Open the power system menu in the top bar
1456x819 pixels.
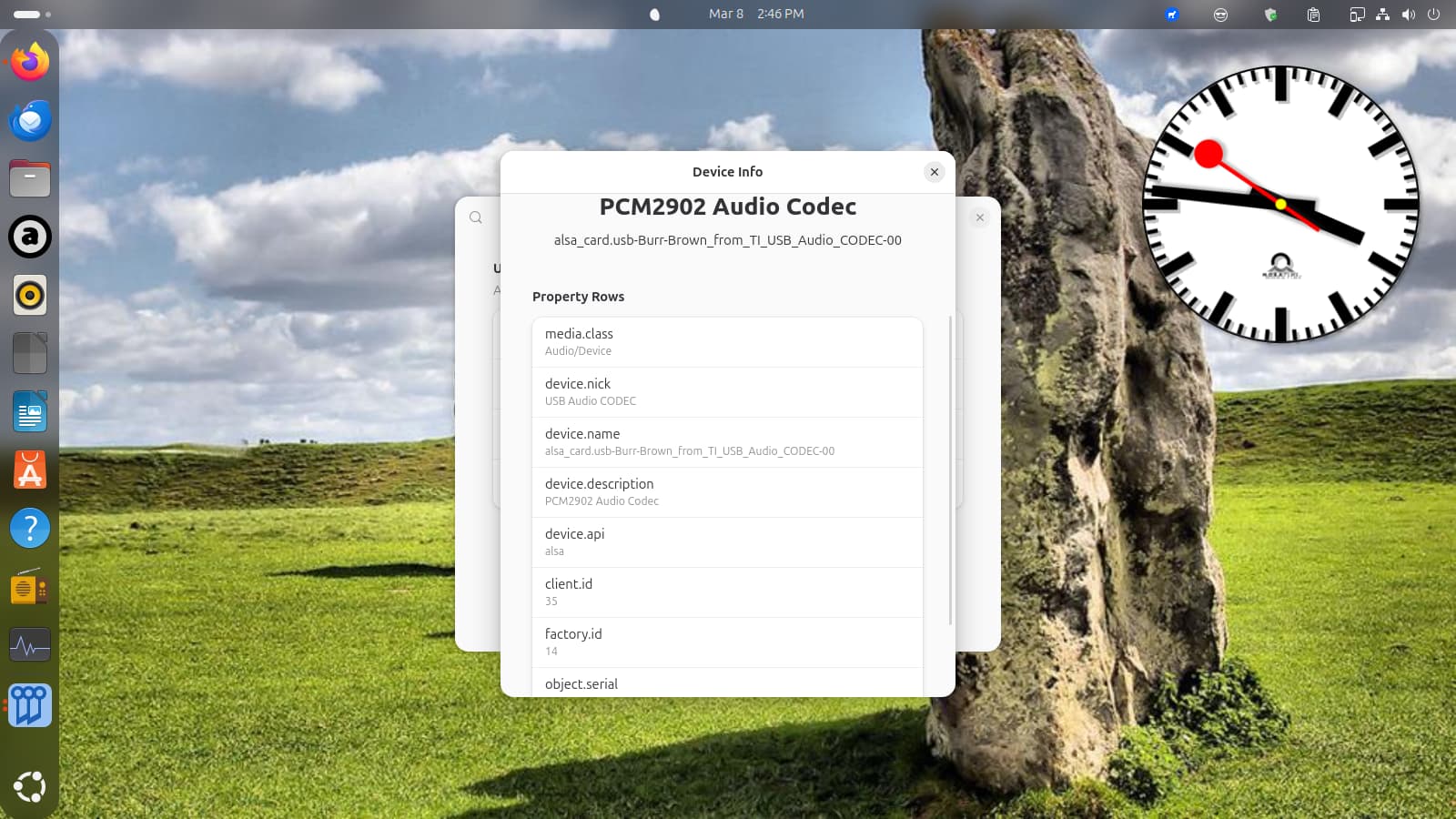1433,15
